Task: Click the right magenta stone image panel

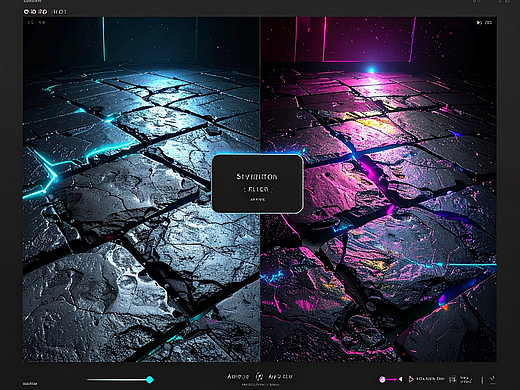Action: (379, 189)
